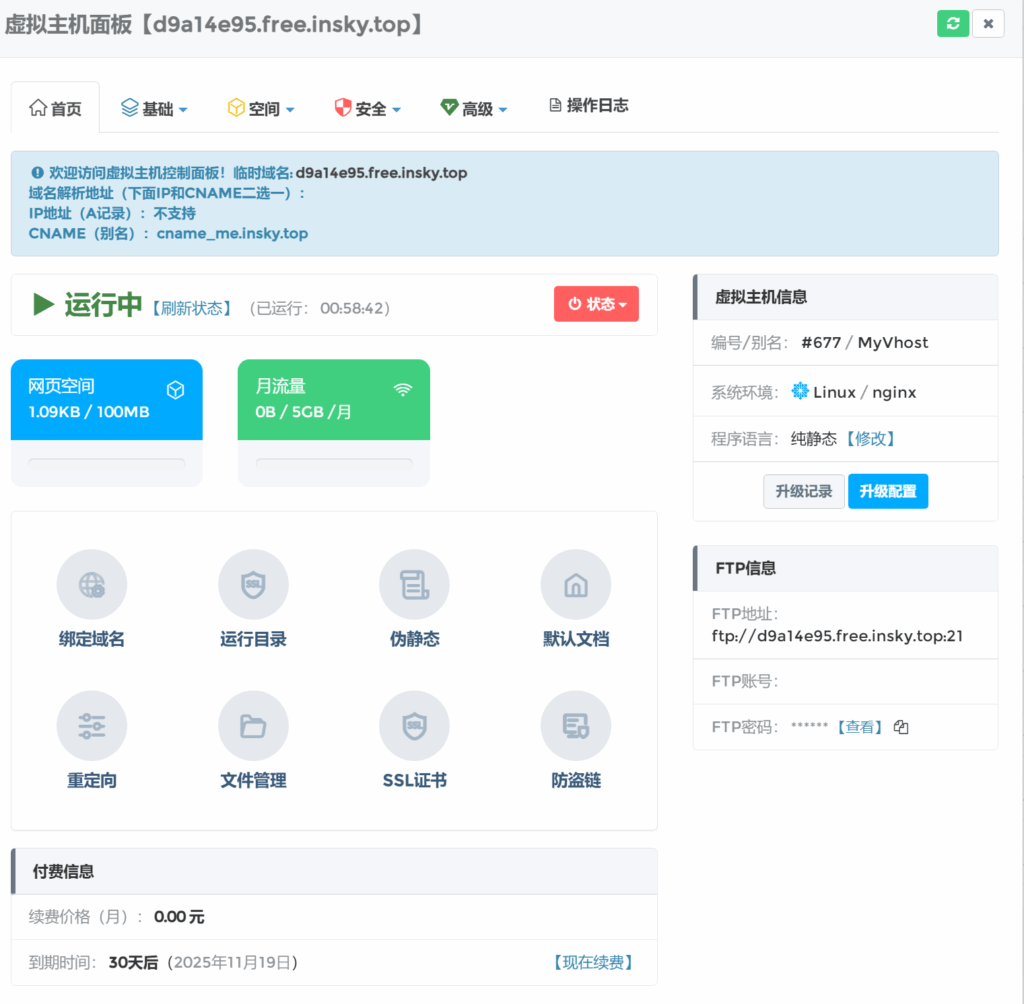The width and height of the screenshot is (1024, 1004).
Task: Open the 状态 (status) dropdown
Action: (596, 304)
